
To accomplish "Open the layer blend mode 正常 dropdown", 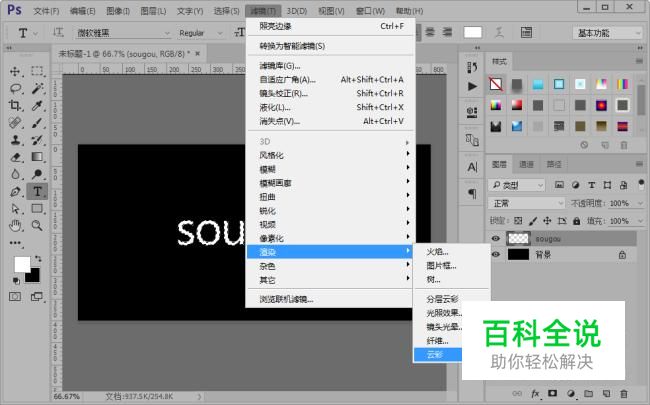I will (x=526, y=203).
